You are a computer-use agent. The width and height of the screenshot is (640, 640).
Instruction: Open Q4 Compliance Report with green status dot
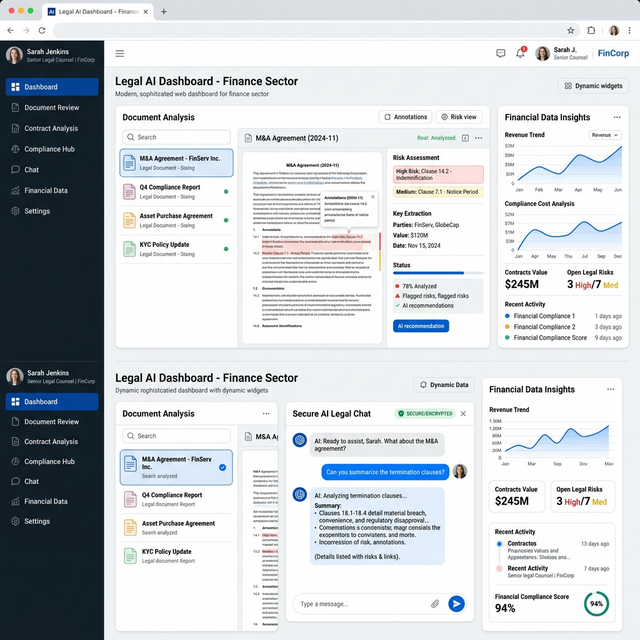[176, 192]
